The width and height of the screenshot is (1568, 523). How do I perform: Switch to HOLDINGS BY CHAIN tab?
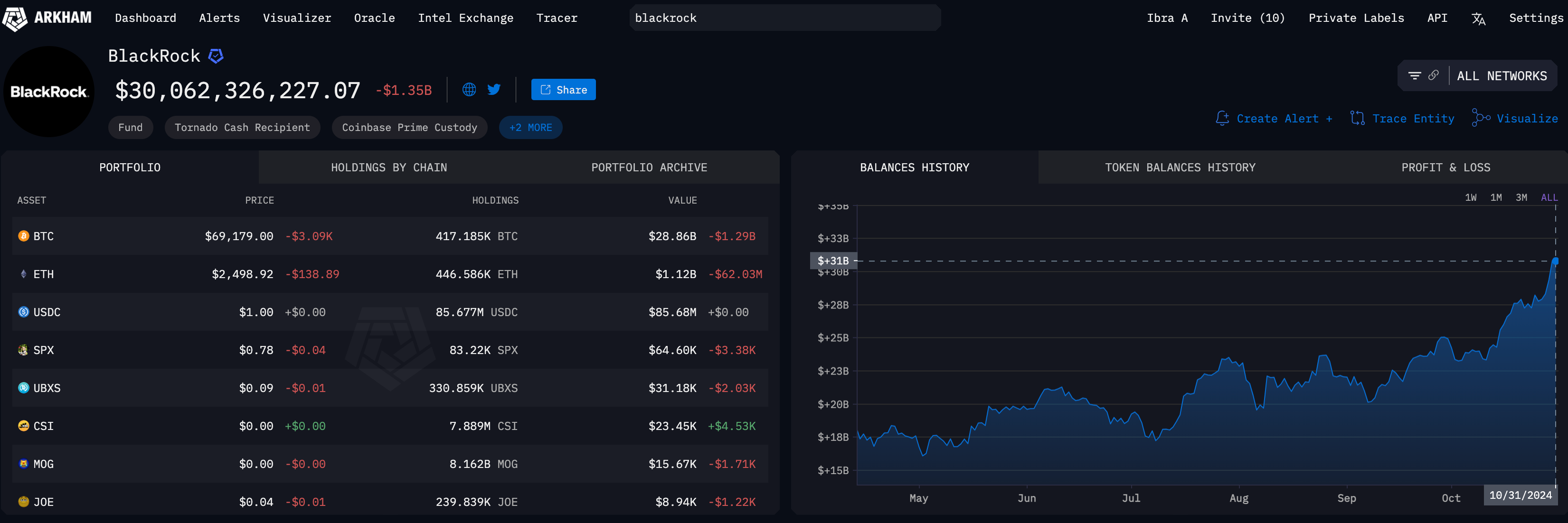[x=388, y=167]
